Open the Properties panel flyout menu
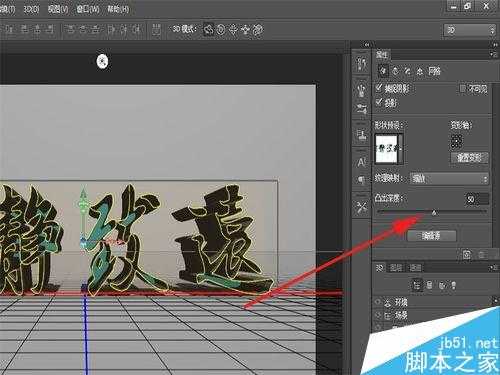This screenshot has width=500, height=375. (x=492, y=54)
